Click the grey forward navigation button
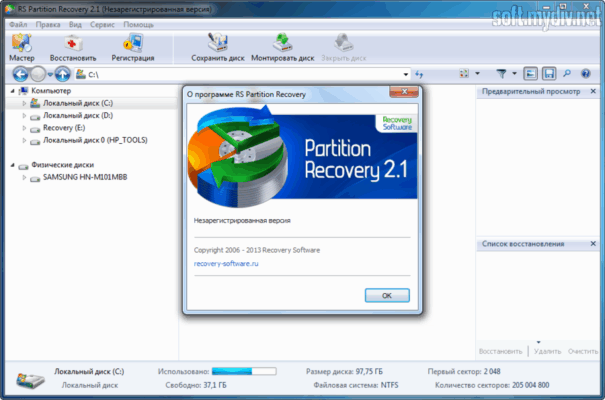The height and width of the screenshot is (400, 605). (38, 74)
